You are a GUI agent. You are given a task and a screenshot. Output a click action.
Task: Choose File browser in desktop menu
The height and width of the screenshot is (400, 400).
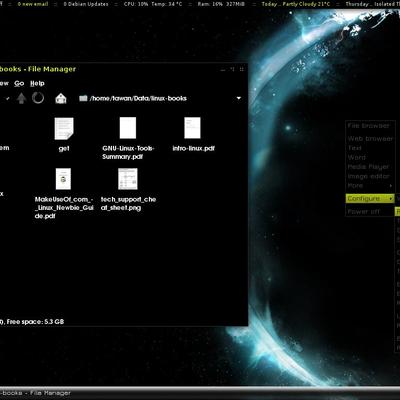368,126
